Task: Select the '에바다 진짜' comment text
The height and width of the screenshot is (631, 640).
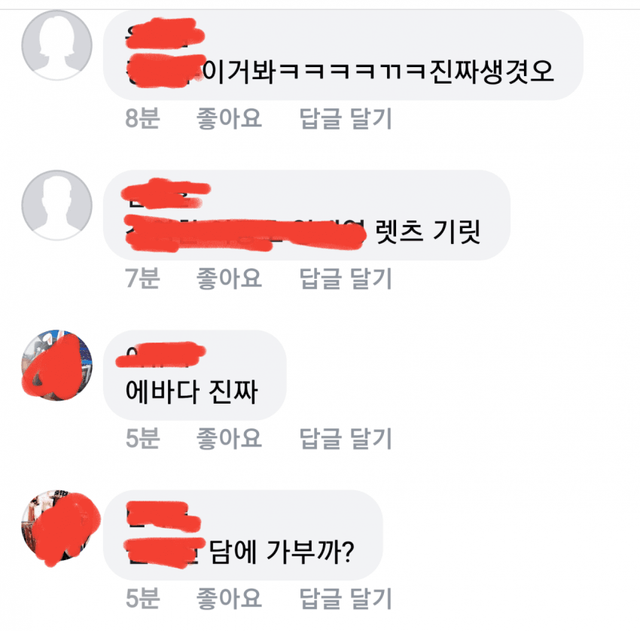Action: pos(191,392)
